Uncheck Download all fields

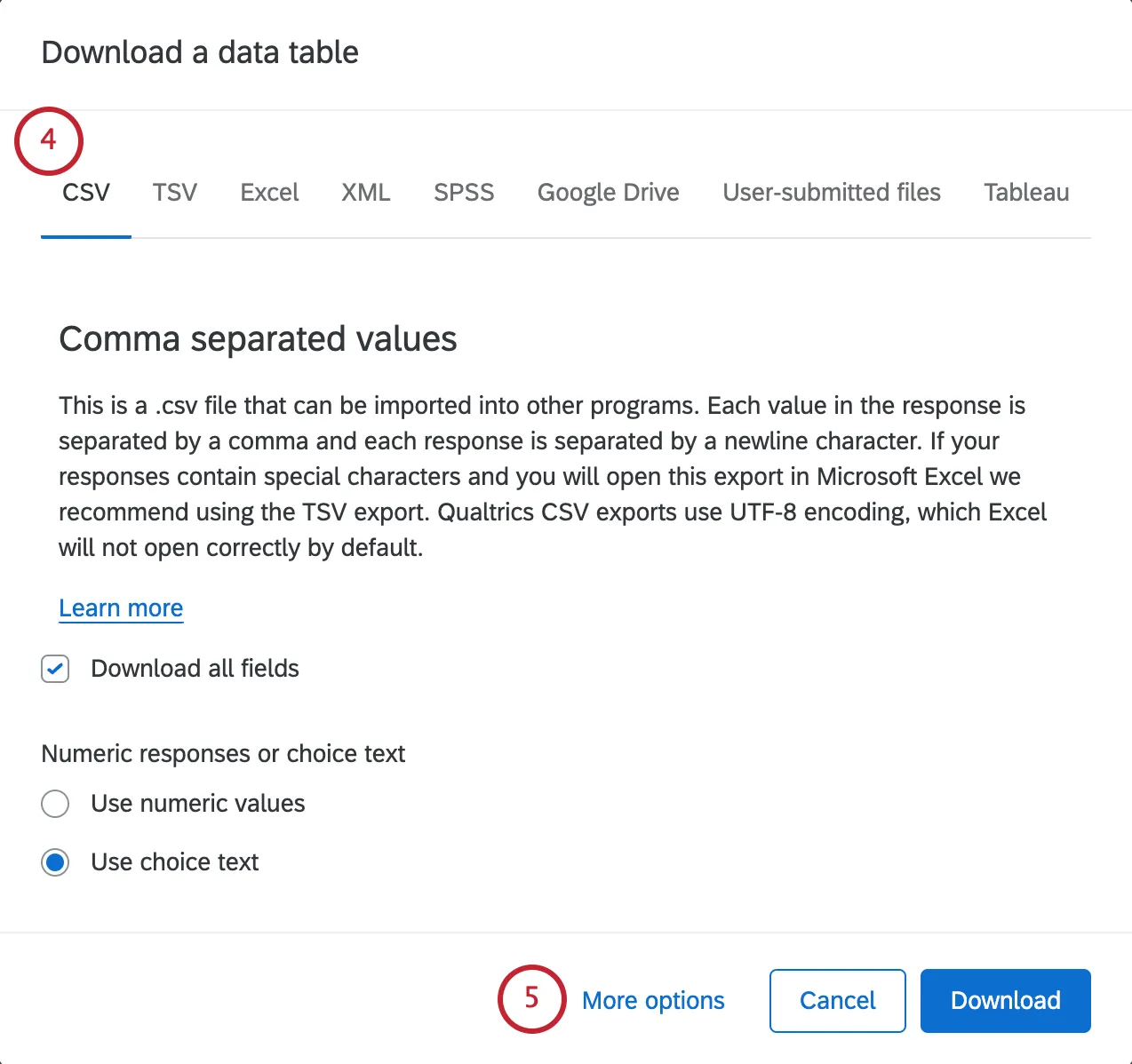[55, 669]
